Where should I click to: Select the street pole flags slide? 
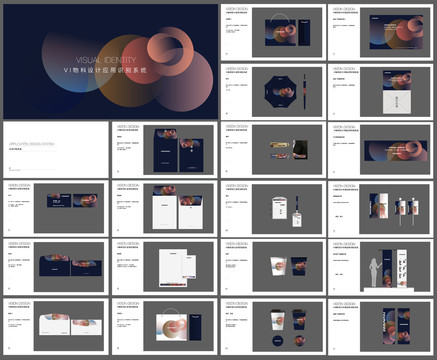(381, 209)
